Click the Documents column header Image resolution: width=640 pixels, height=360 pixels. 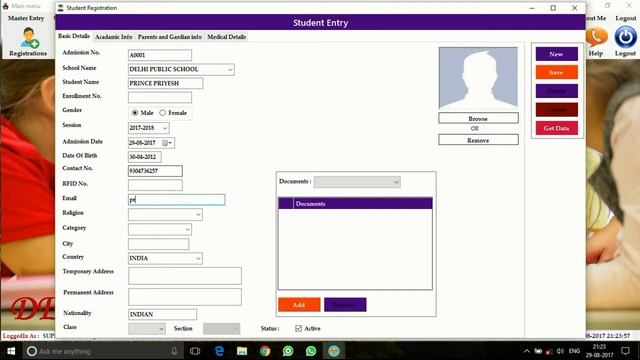point(362,203)
